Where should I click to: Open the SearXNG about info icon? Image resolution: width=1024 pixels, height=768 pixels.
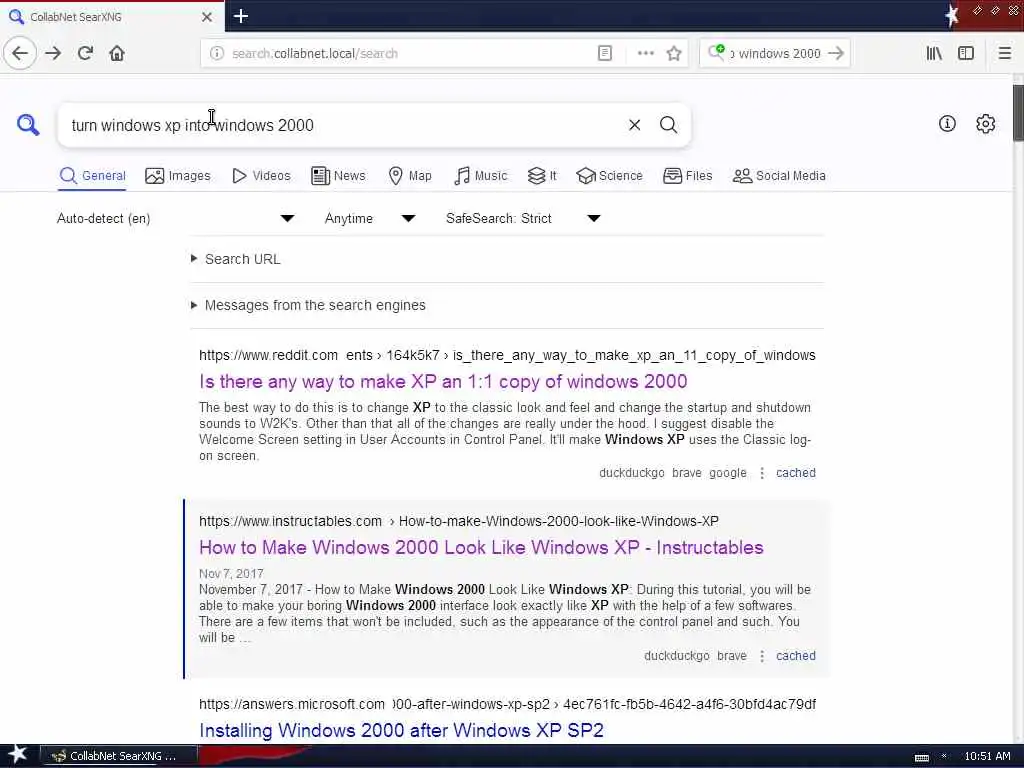point(947,123)
